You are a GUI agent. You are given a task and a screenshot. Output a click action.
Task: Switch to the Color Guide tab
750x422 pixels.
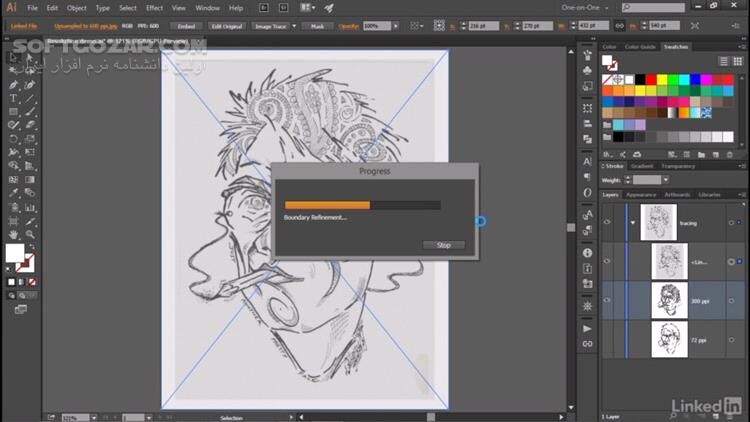click(640, 47)
